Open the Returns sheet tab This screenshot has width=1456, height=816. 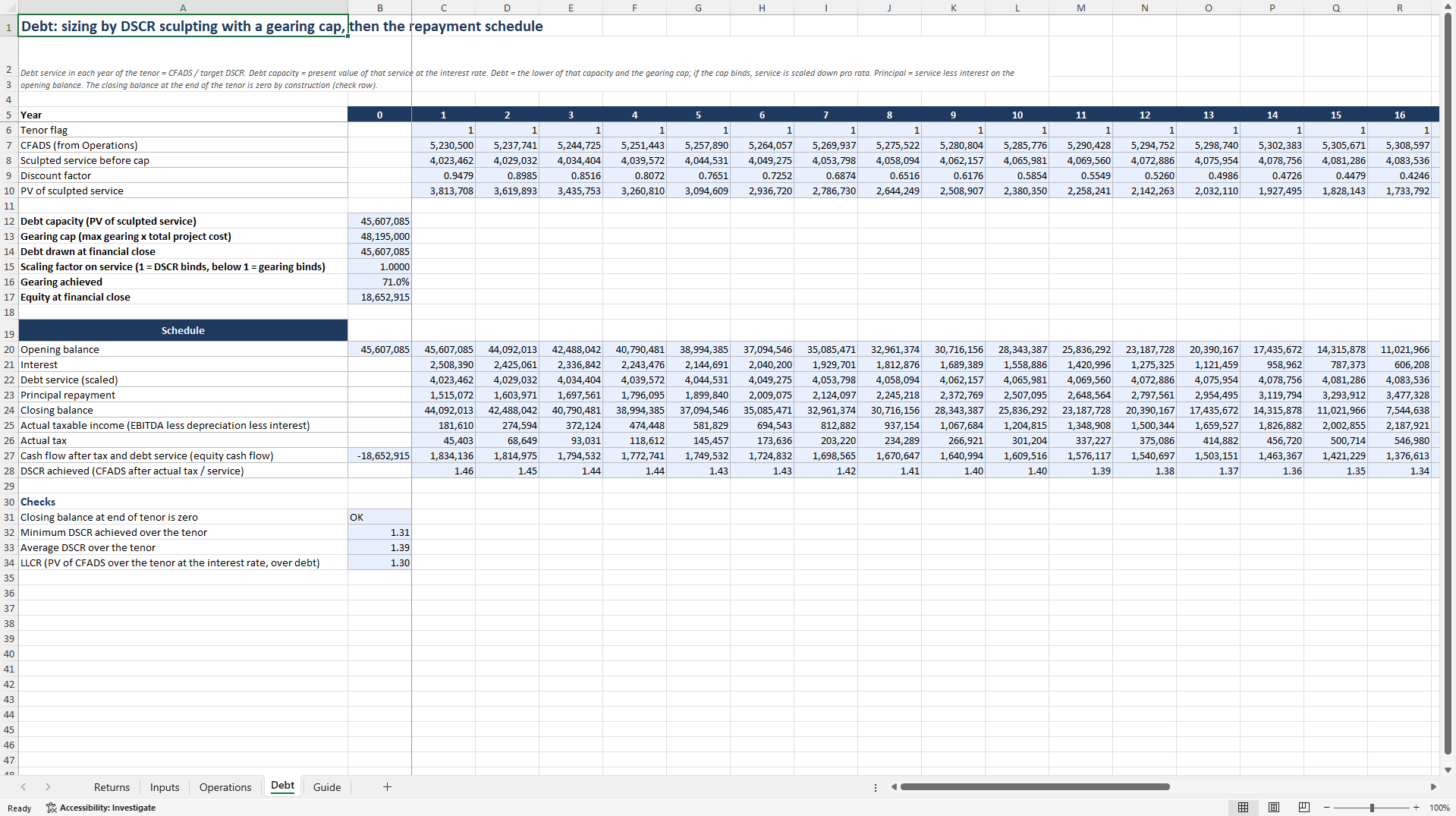click(x=112, y=787)
